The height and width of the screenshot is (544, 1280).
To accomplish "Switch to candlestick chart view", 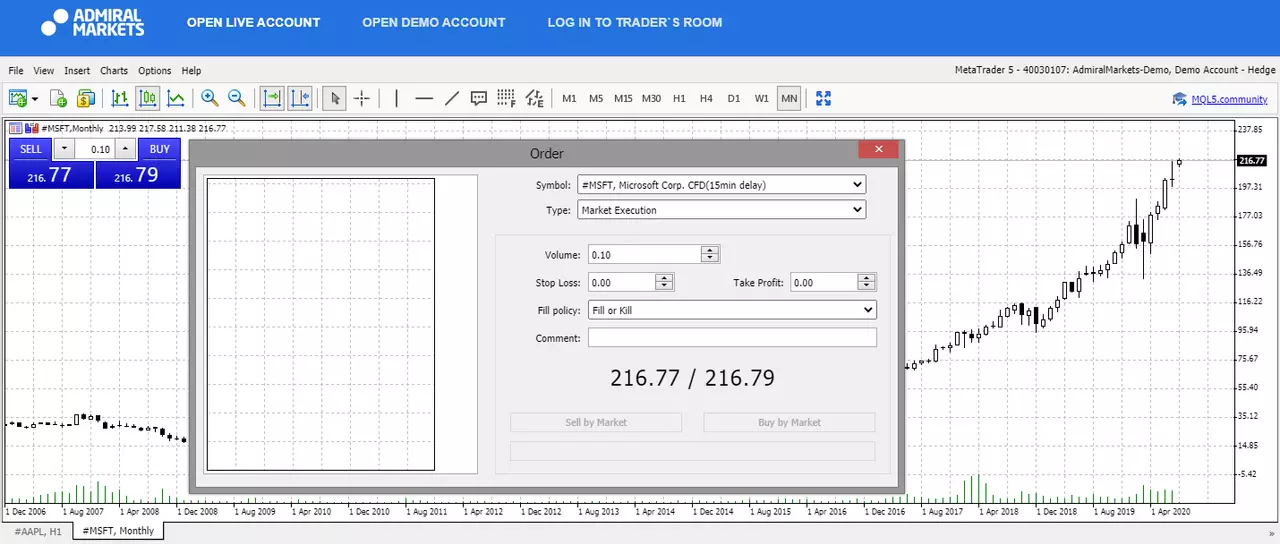I will click(x=148, y=98).
